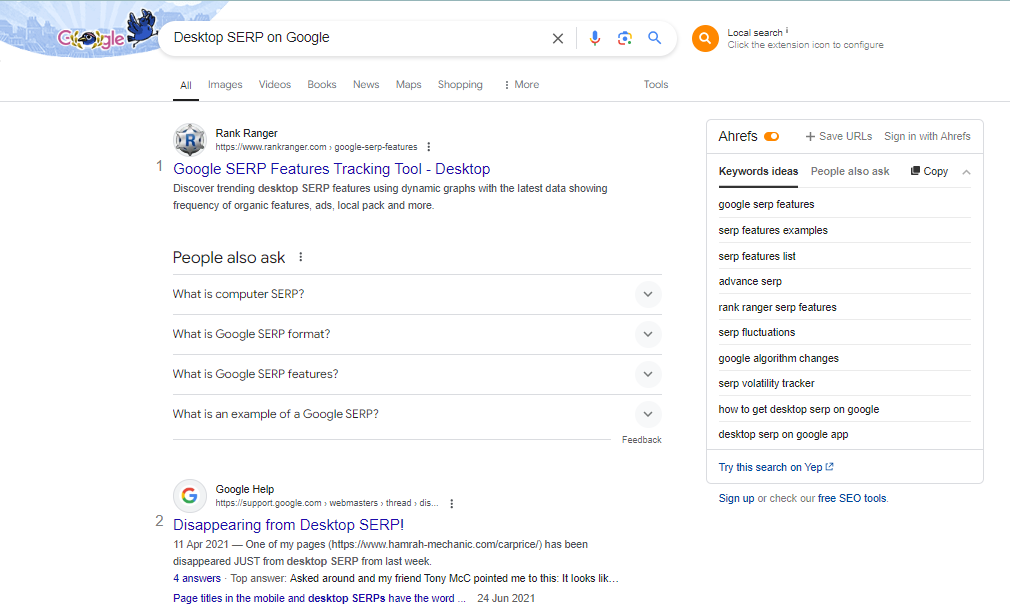Switch to the All results tab

tap(186, 85)
